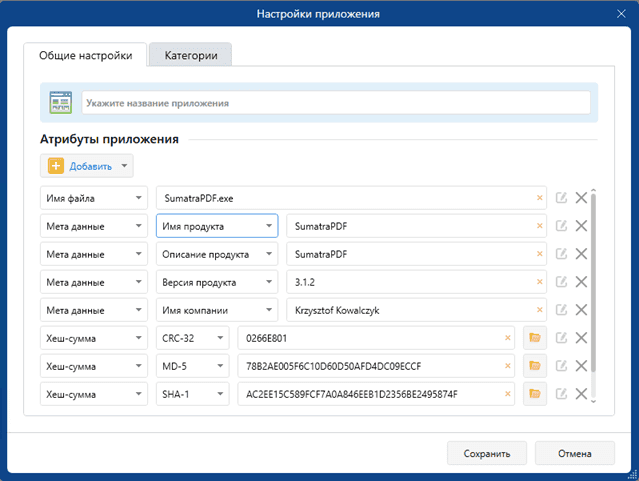
Task: Click the application name input field
Action: (335, 103)
